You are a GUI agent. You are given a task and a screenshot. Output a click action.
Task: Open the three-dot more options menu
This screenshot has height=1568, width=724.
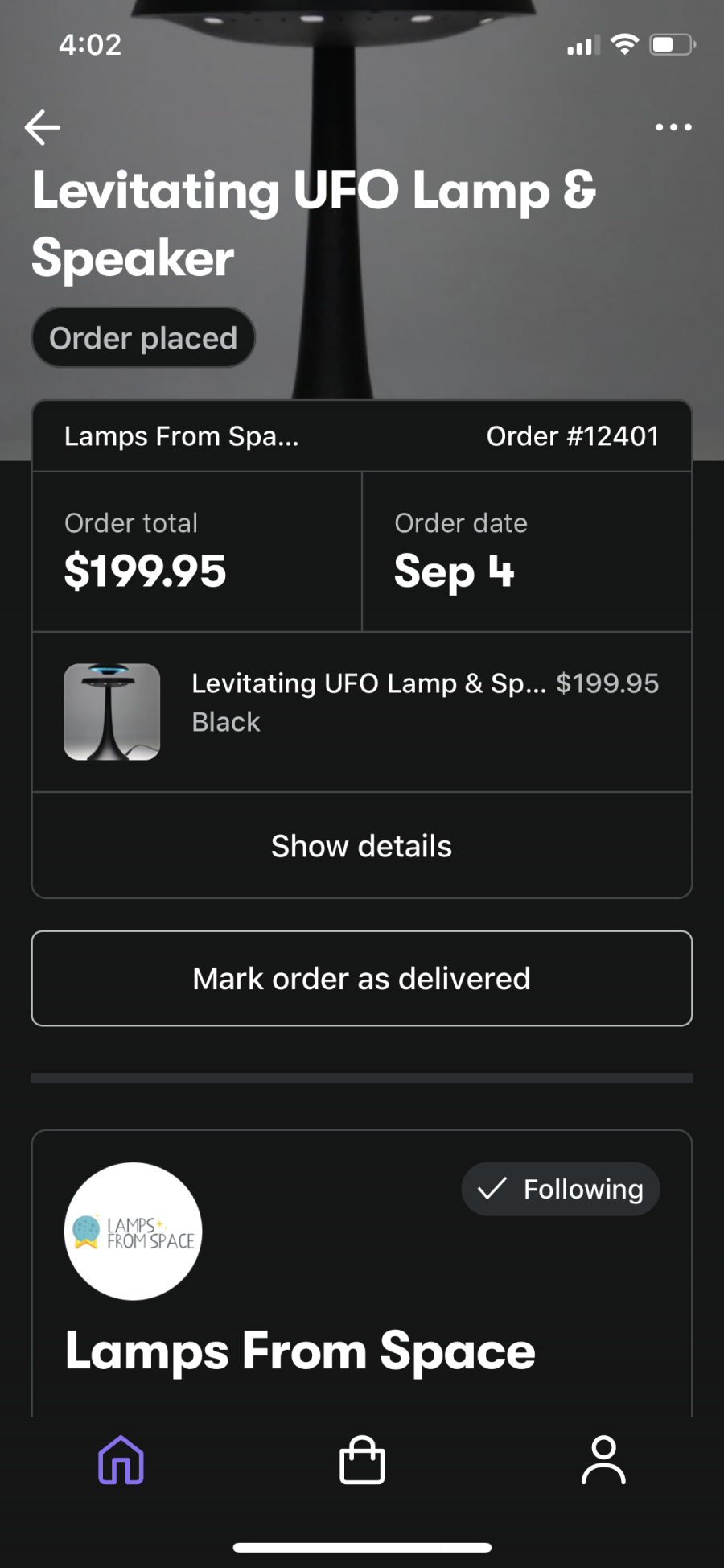[673, 127]
